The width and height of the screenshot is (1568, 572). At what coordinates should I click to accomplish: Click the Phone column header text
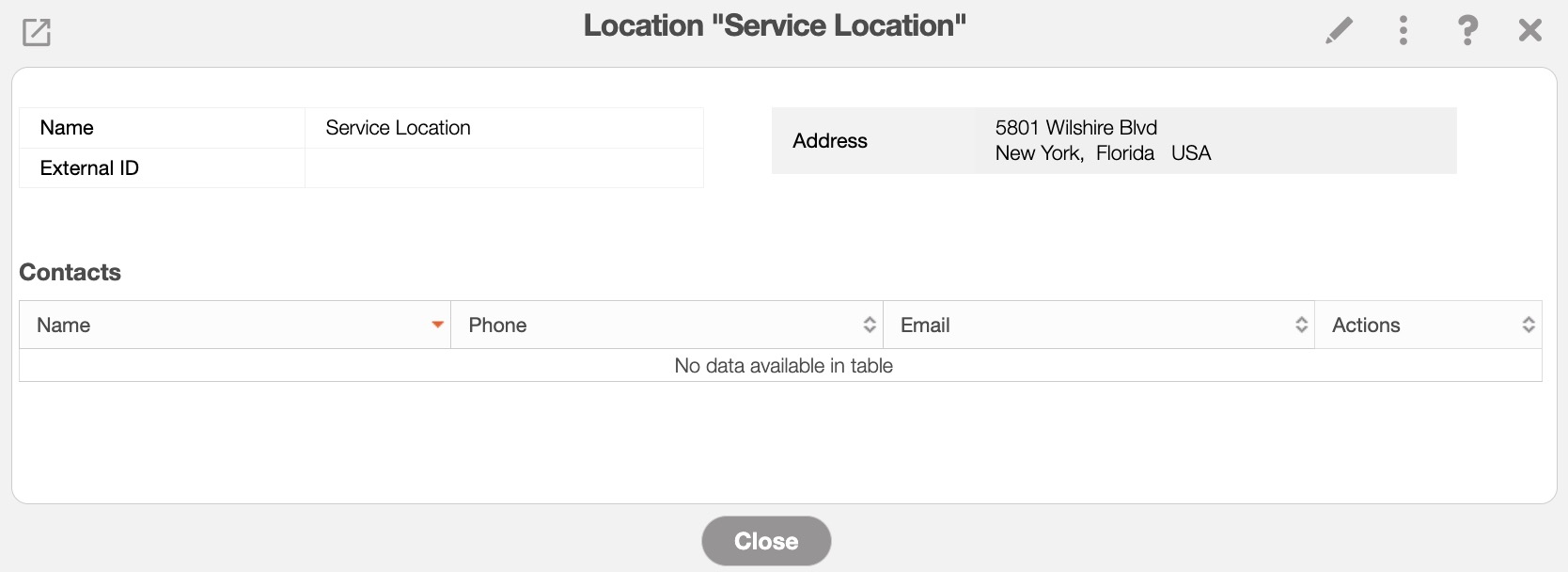click(497, 326)
